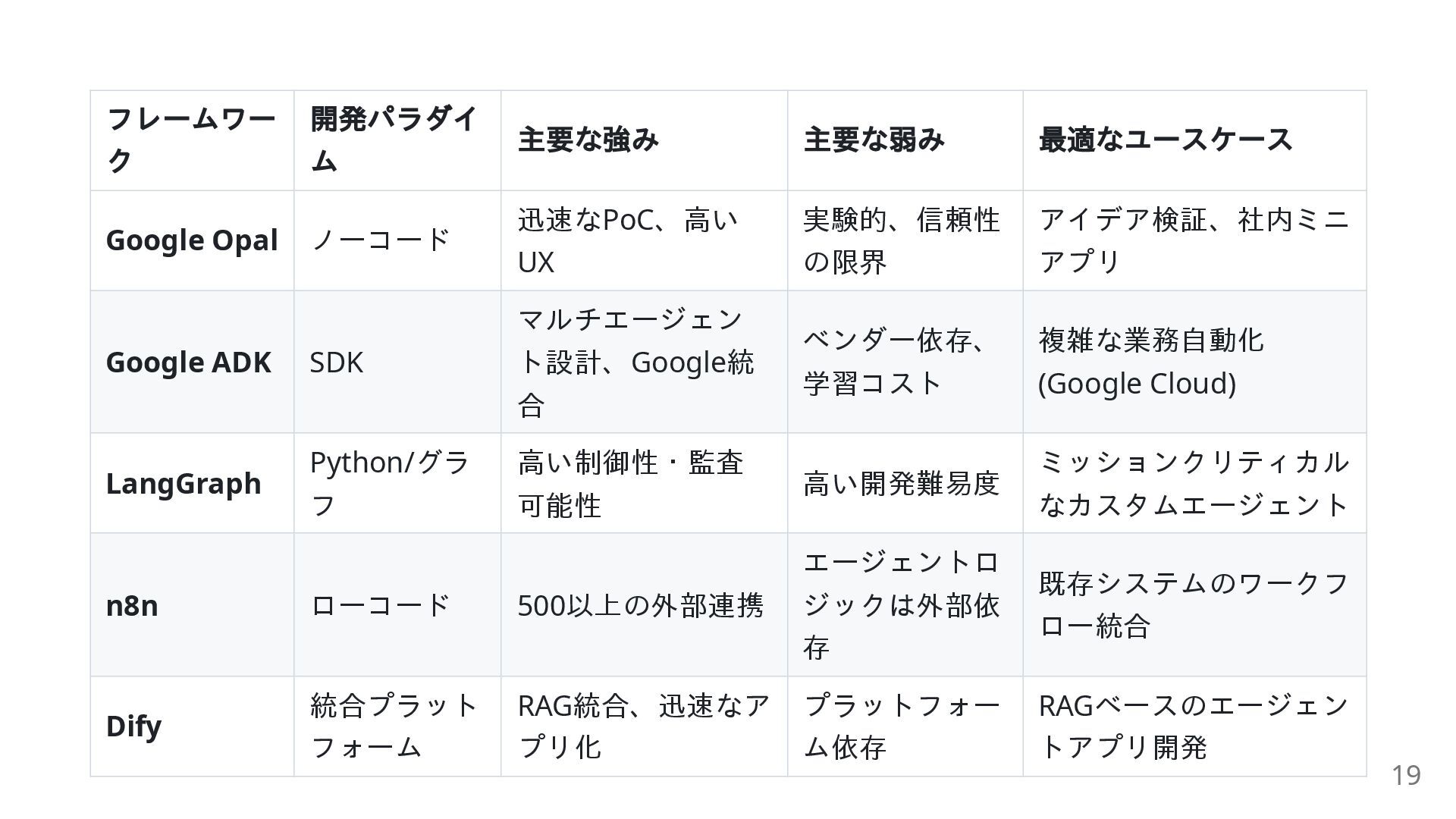The image size is (1456, 819).
Task: Click the フレームワーク column header
Action: (x=191, y=140)
